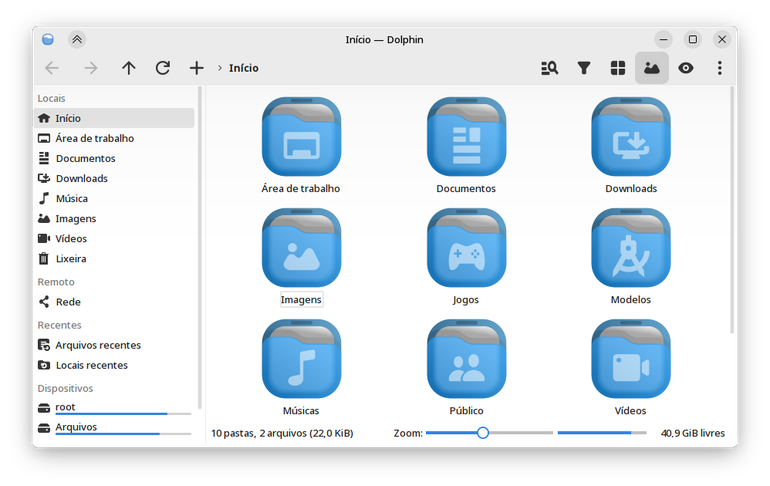
Task: Create new item with plus icon
Action: 196,68
